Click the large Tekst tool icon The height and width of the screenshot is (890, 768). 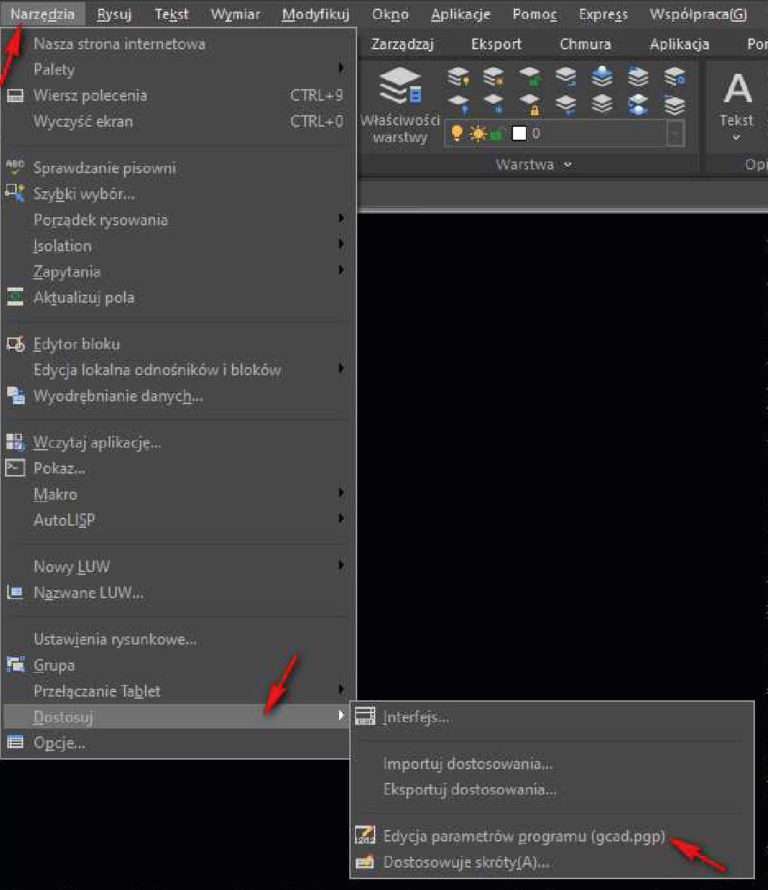pos(737,91)
